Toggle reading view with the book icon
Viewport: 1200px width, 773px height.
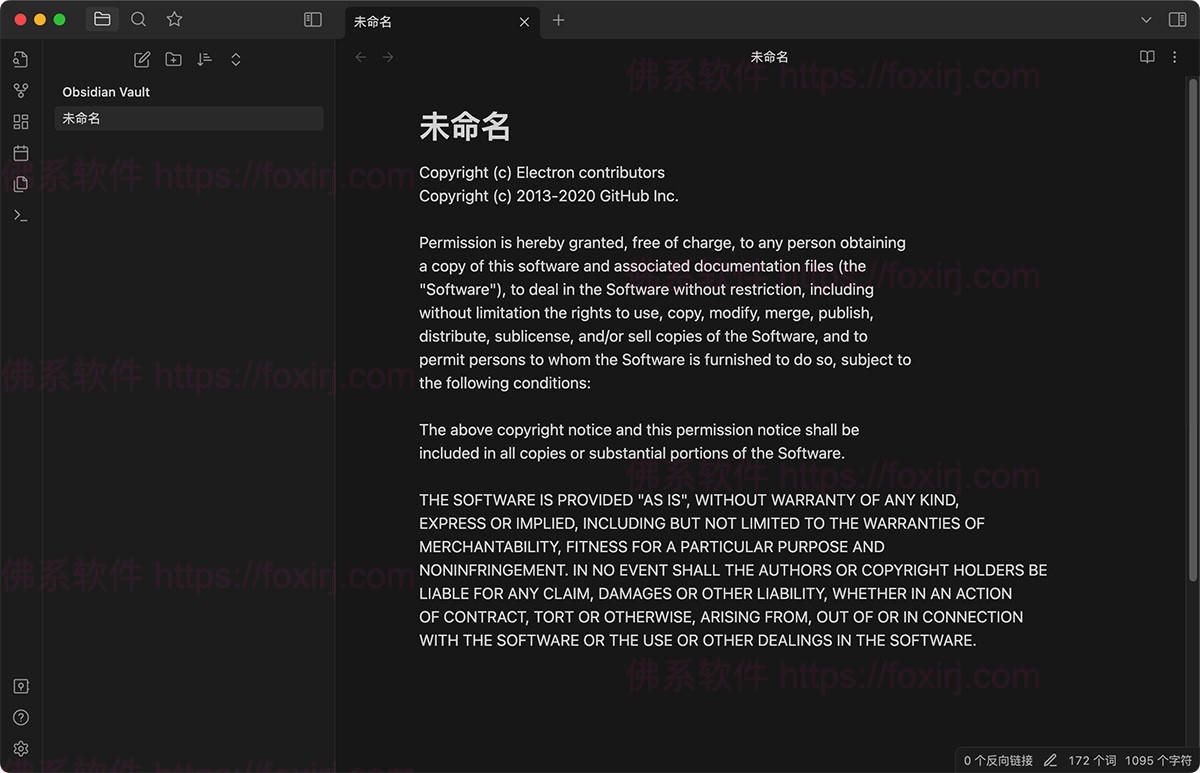tap(1146, 57)
